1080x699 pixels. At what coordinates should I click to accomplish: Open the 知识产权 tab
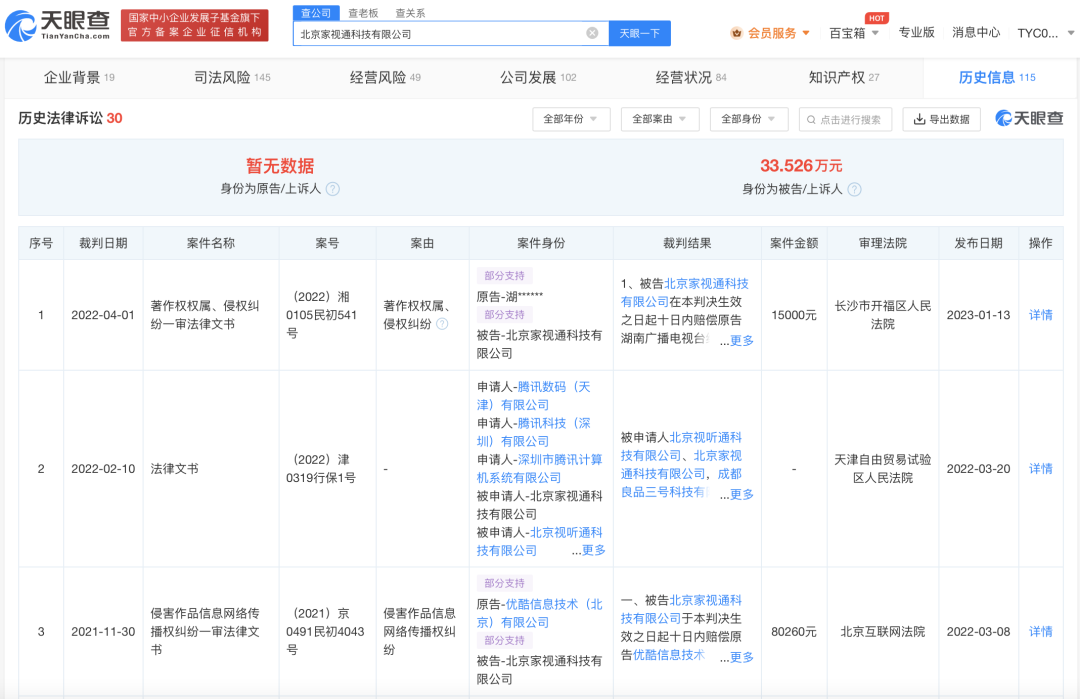pyautogui.click(x=844, y=77)
